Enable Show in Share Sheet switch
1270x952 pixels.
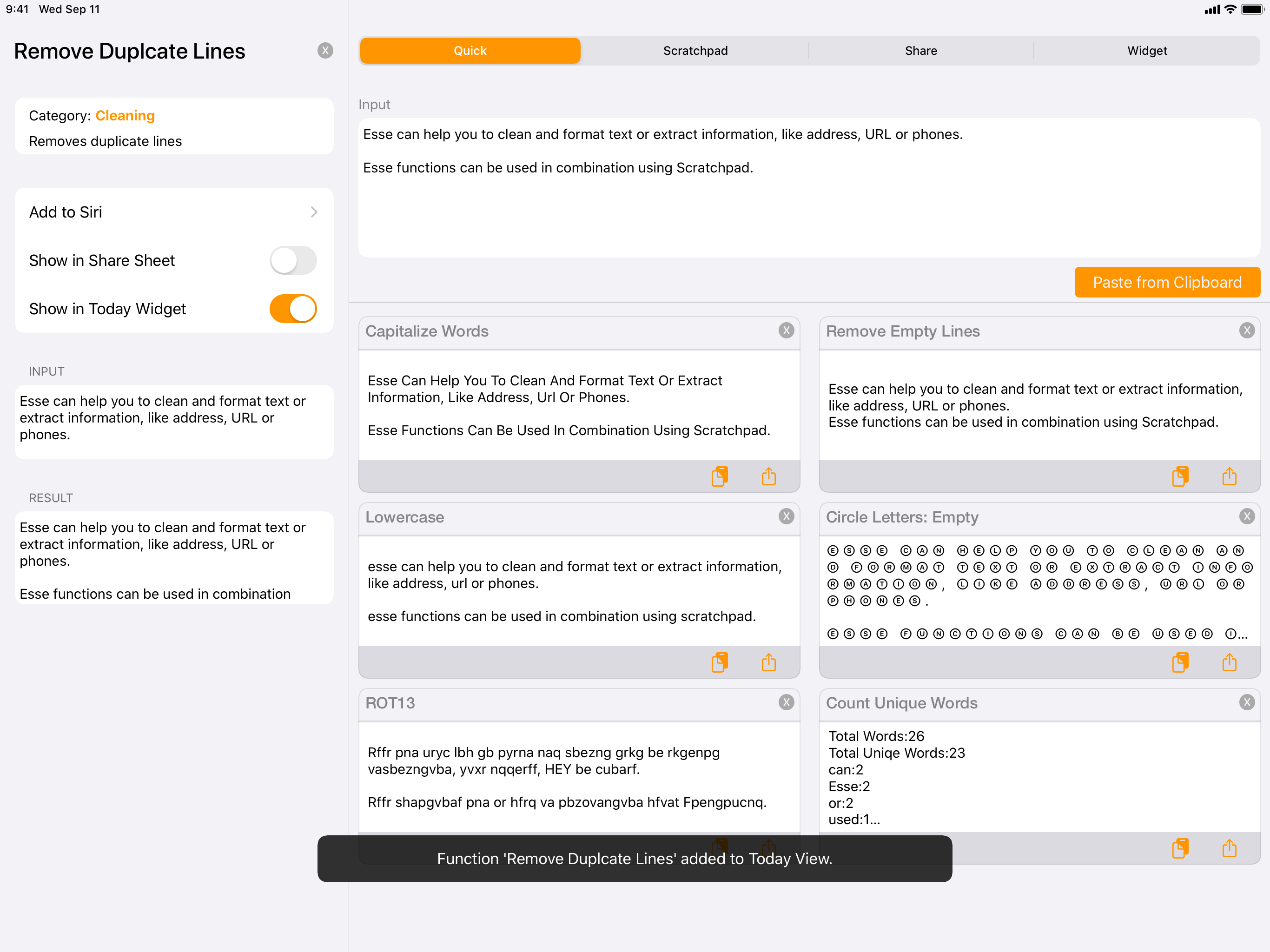[x=293, y=260]
